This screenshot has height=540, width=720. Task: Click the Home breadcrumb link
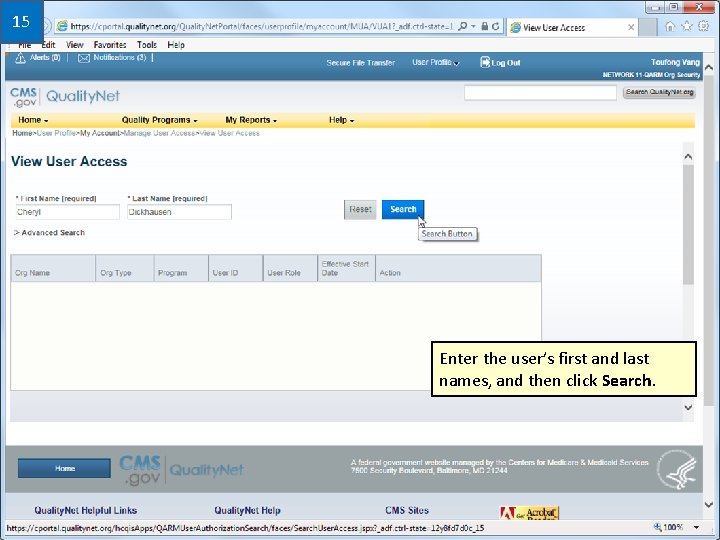coord(22,133)
